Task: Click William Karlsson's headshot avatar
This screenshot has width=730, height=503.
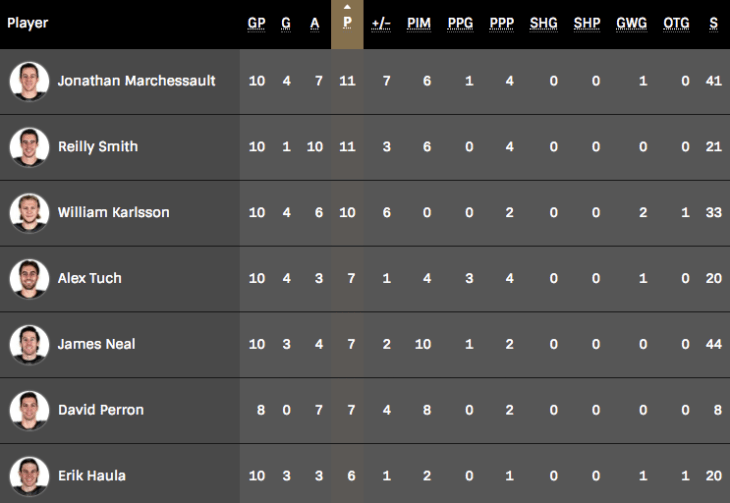Action: pyautogui.click(x=29, y=213)
